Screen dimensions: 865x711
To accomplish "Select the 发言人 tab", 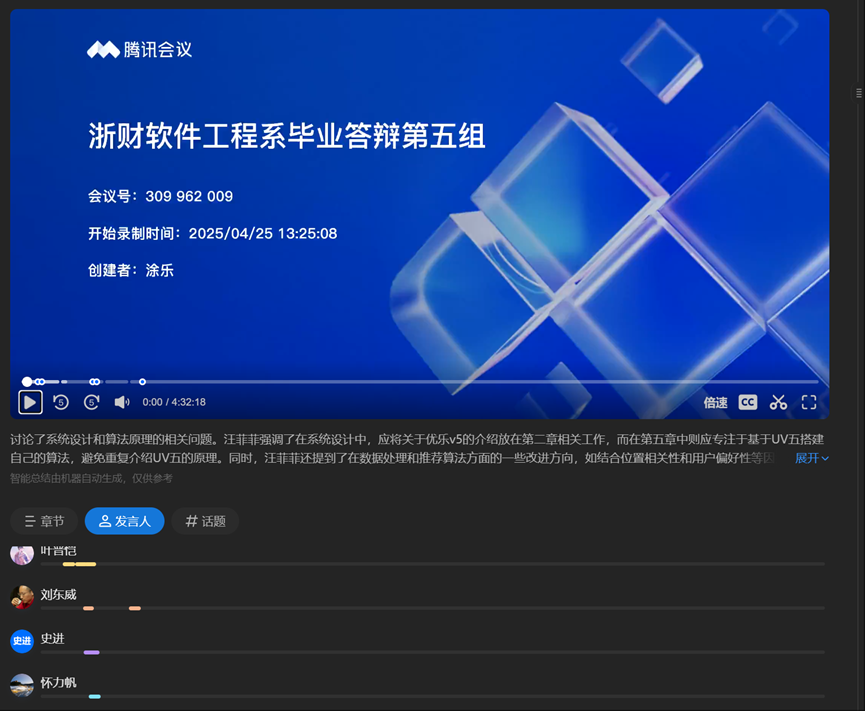I will point(124,521).
